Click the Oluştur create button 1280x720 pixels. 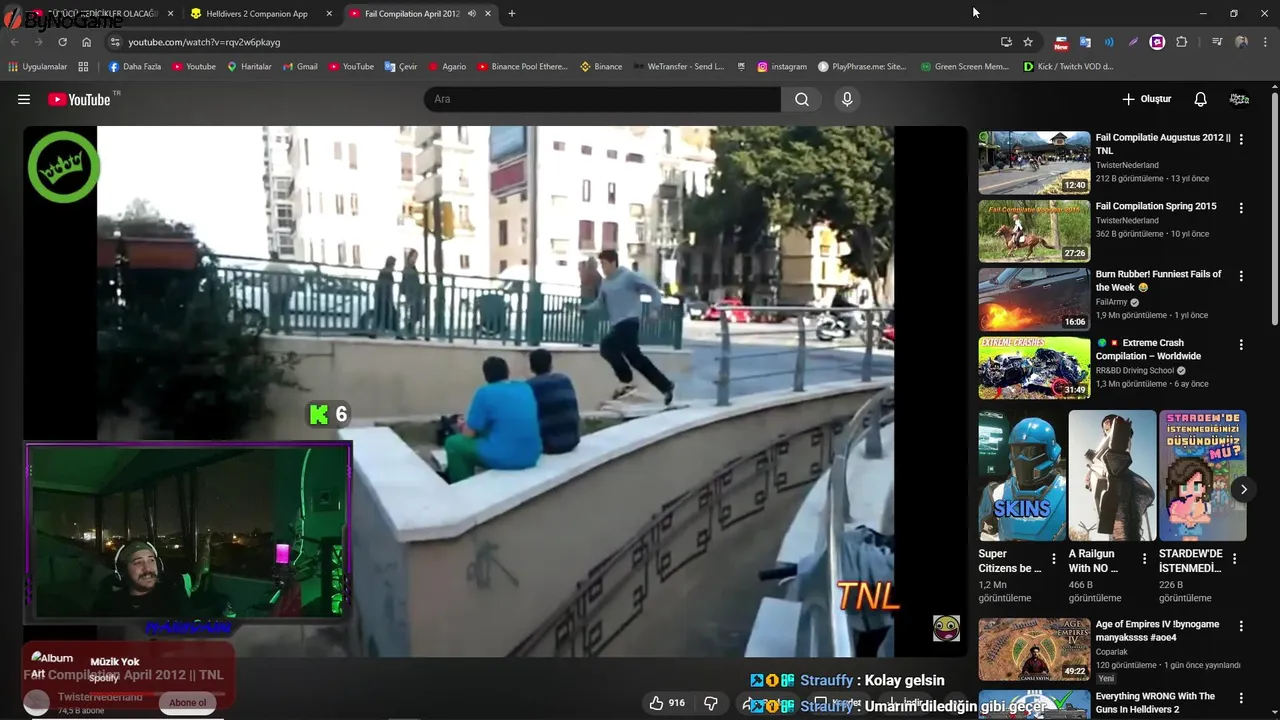point(1146,99)
